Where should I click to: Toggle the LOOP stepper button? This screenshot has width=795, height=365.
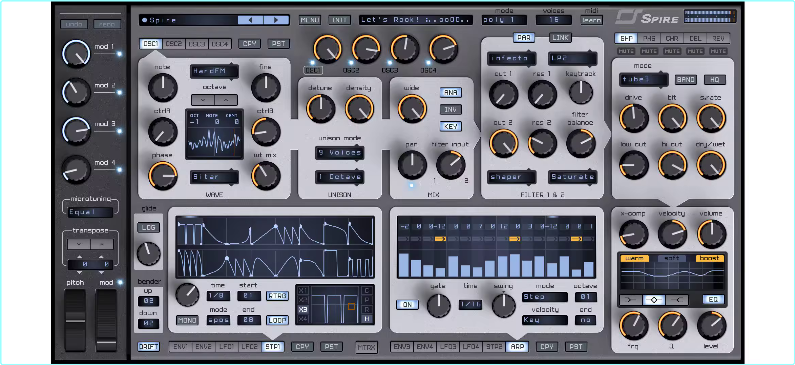point(277,320)
